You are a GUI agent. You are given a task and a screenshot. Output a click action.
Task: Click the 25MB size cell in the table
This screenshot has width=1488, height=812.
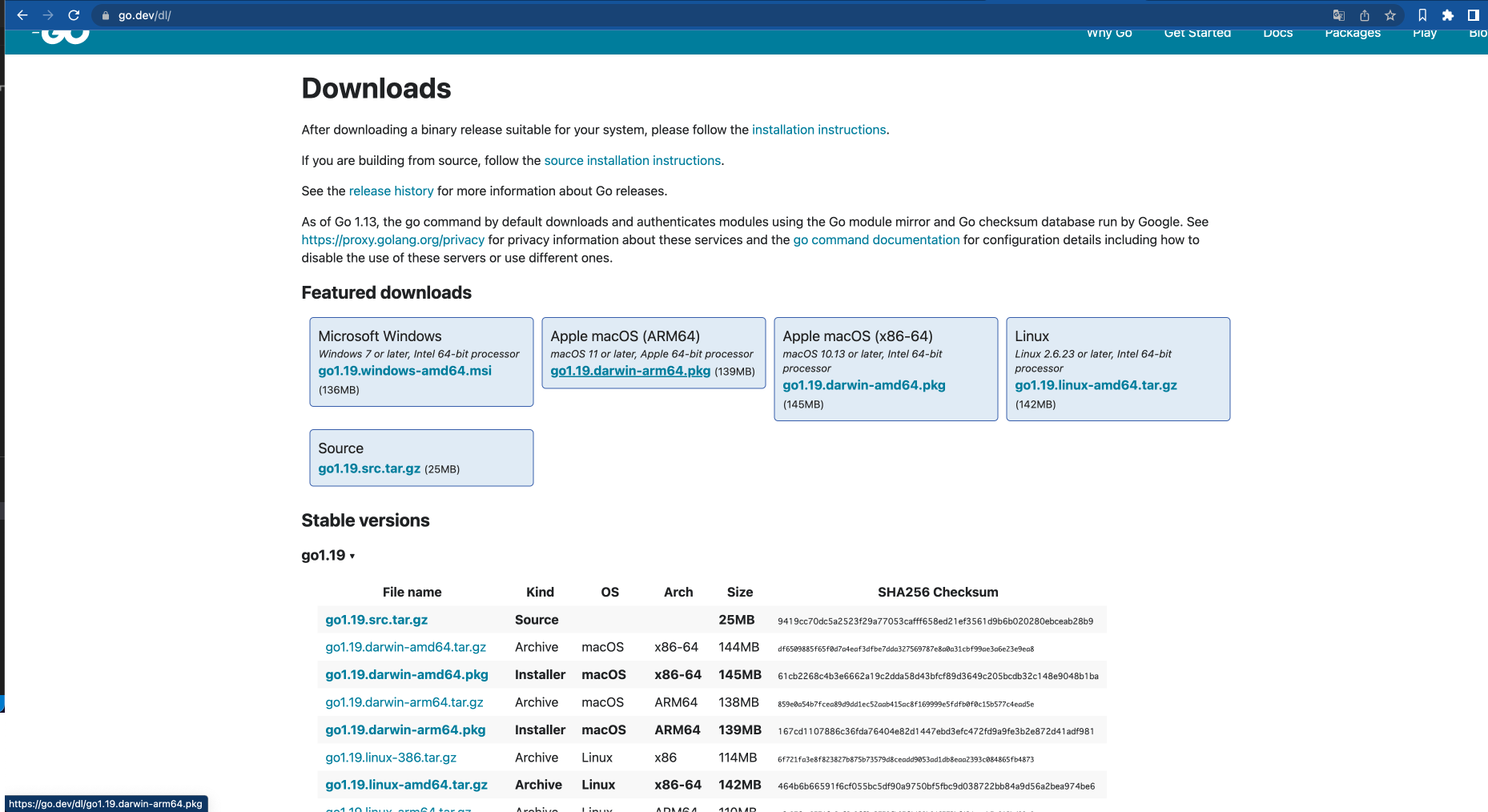[x=737, y=620]
